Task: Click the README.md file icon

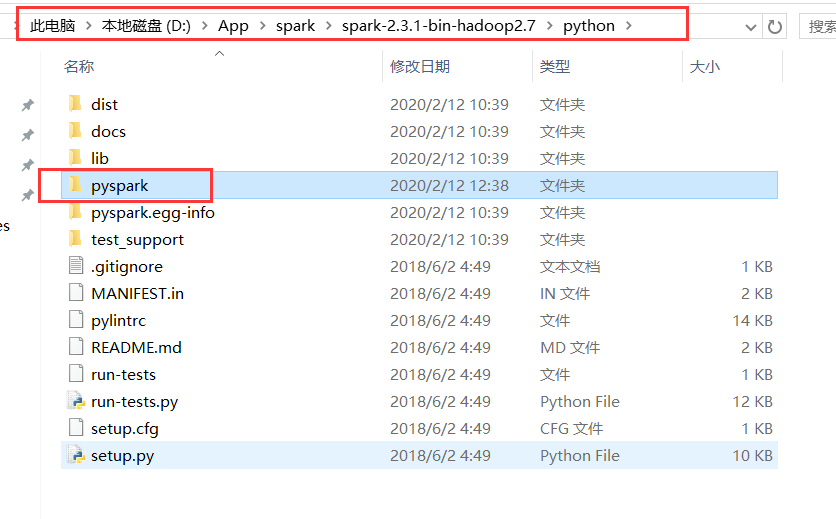Action: tap(76, 347)
